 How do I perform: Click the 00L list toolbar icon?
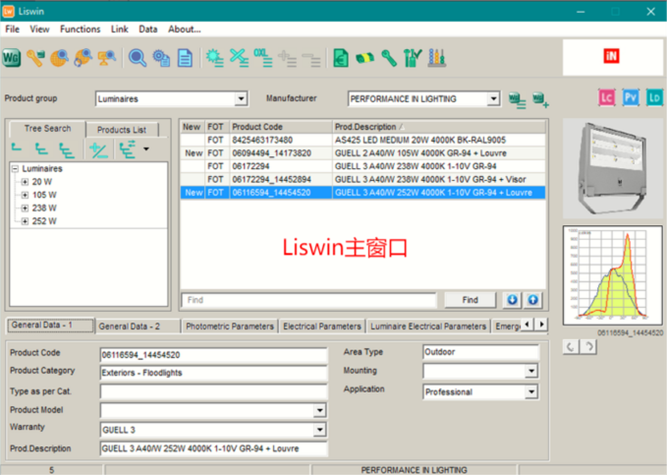tap(263, 57)
